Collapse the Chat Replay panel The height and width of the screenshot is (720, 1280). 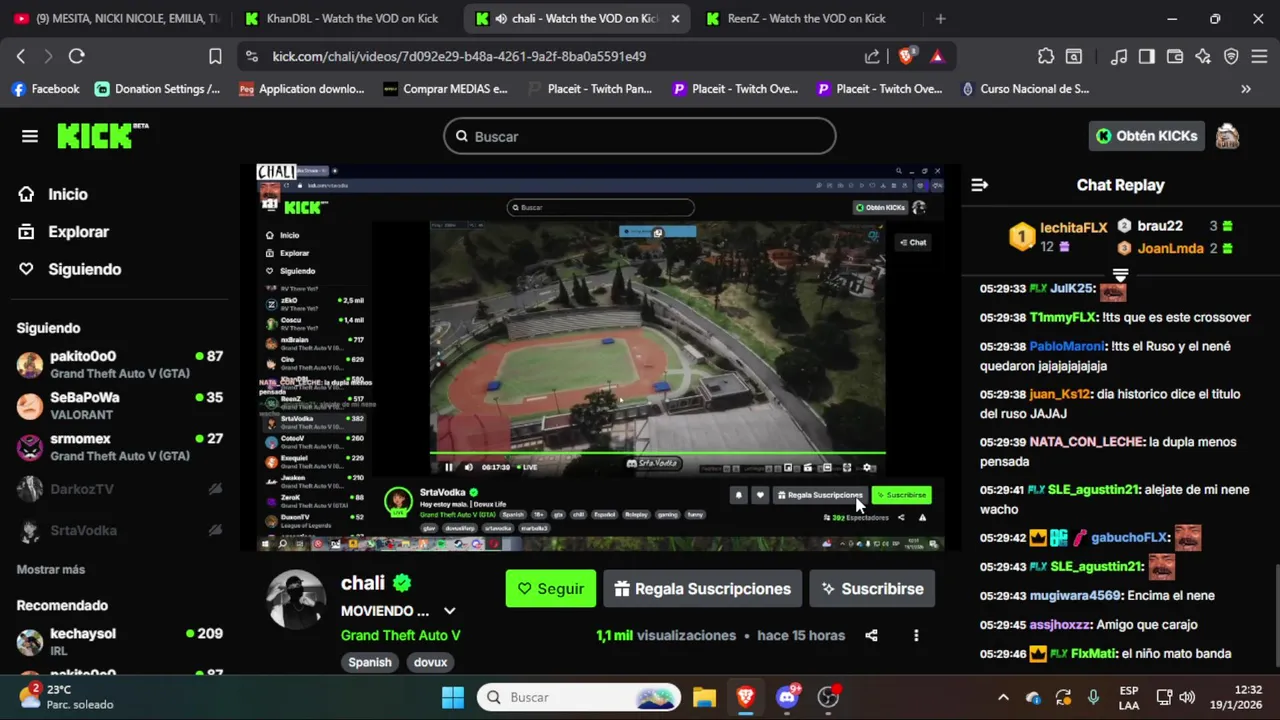(x=980, y=185)
